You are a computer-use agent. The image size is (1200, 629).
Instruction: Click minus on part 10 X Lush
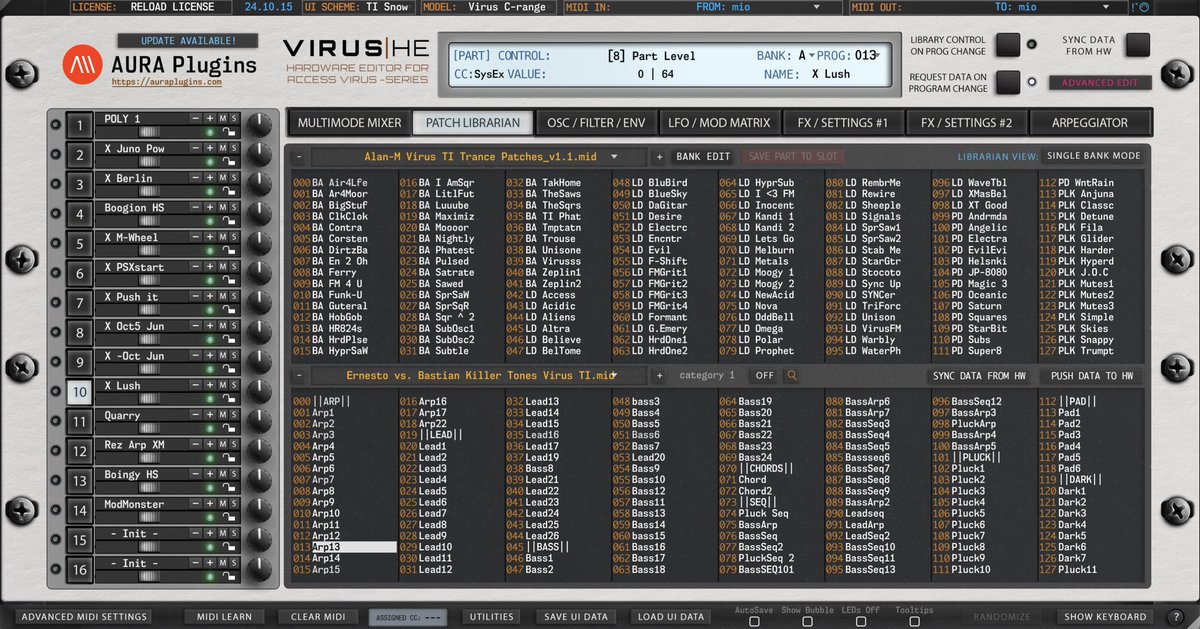click(197, 386)
